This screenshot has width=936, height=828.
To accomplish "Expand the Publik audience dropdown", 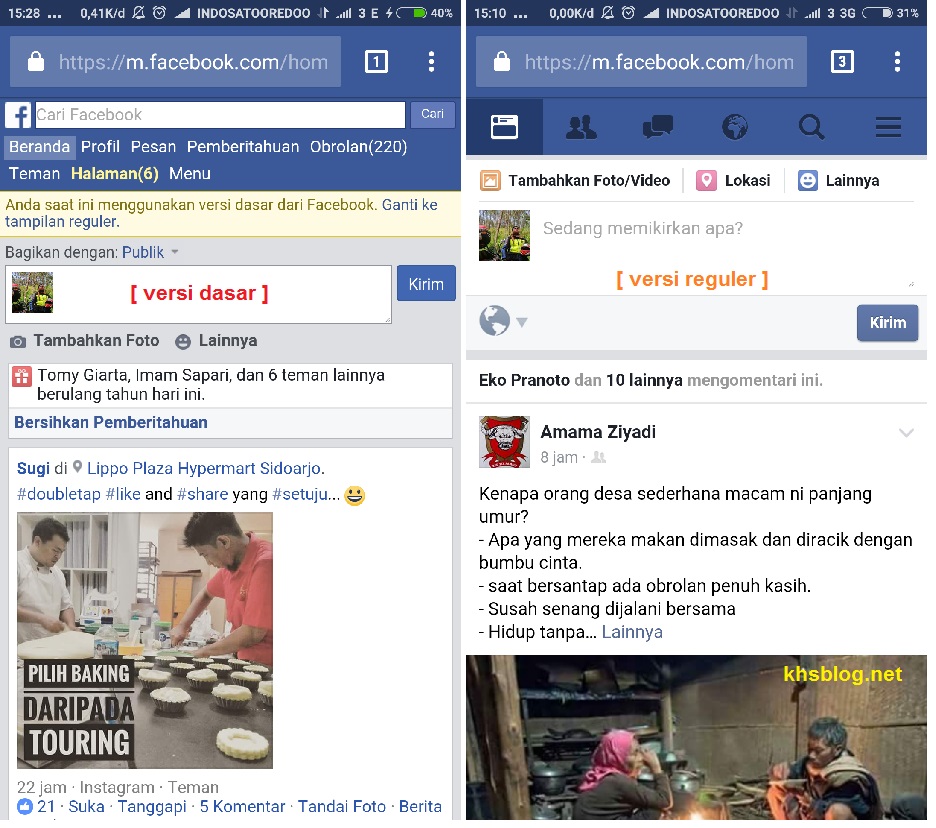I will 150,253.
